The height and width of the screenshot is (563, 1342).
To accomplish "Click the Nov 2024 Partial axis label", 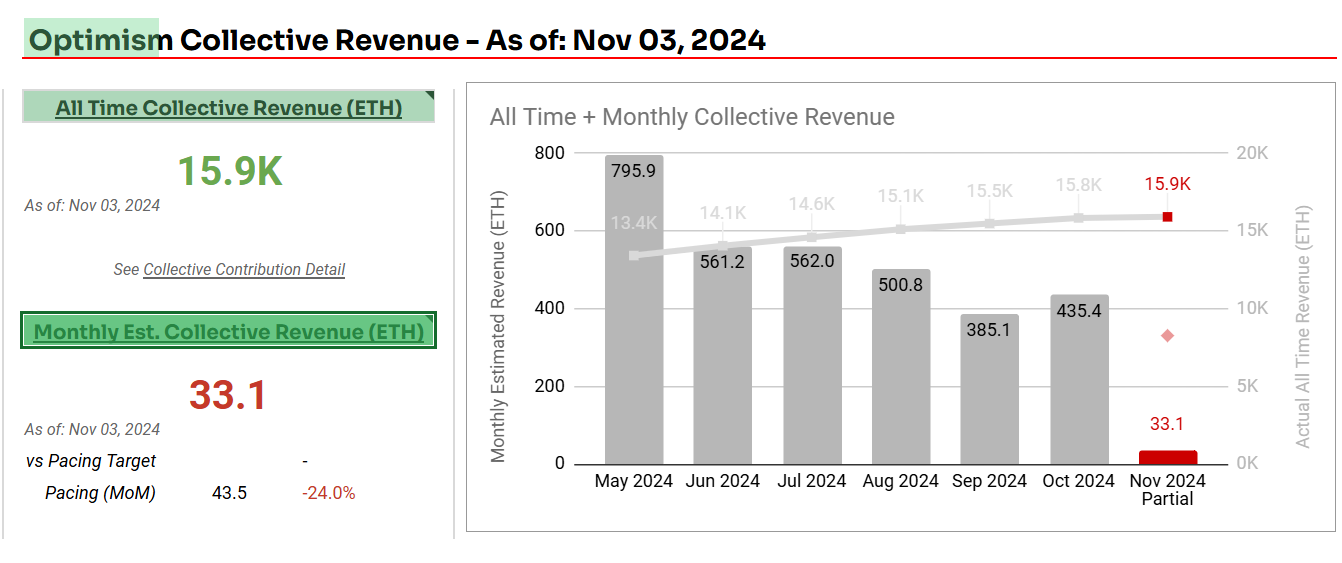I will pyautogui.click(x=1168, y=489).
